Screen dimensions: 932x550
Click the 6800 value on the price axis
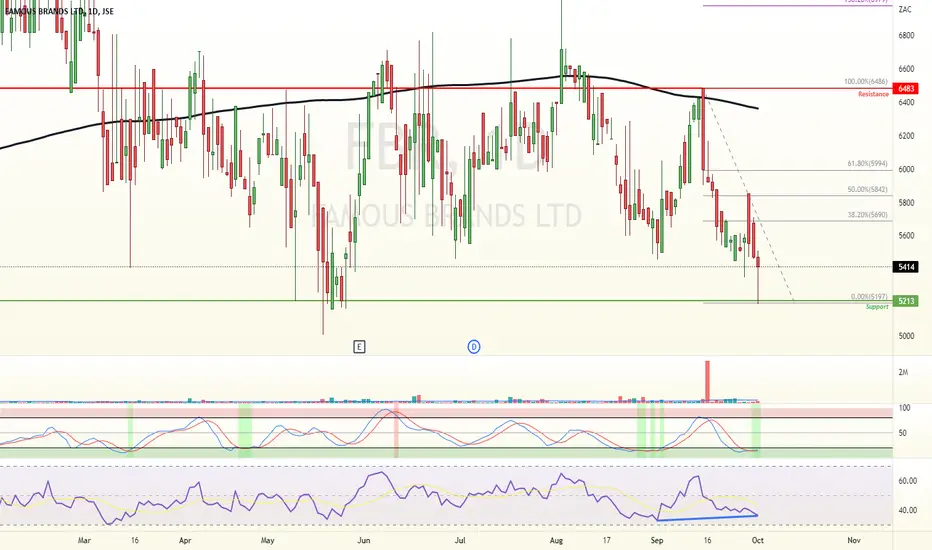[906, 36]
